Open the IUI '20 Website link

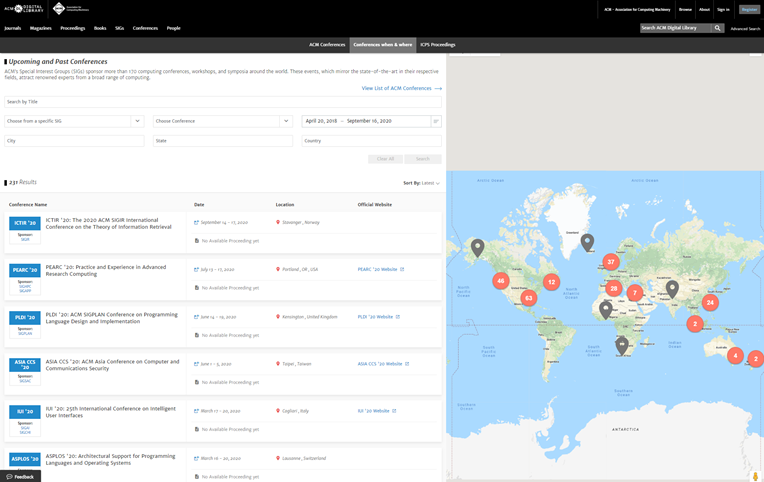(377, 411)
